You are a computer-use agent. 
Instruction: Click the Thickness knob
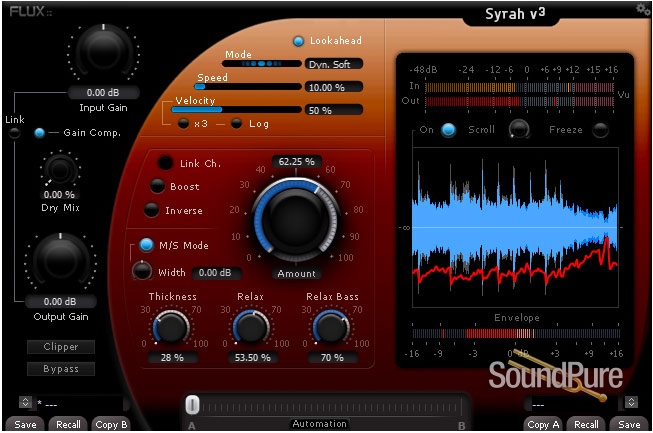[172, 327]
